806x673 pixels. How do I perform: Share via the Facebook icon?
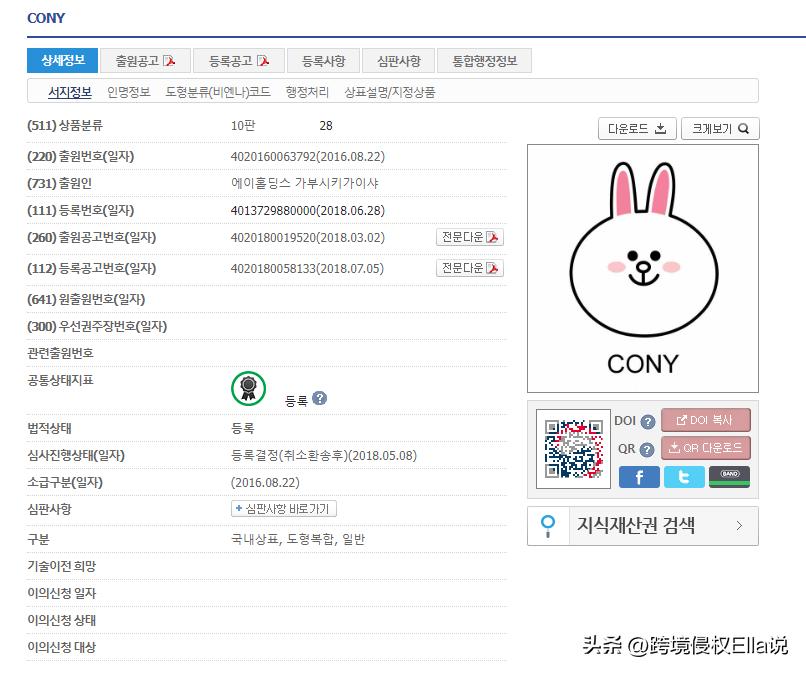(x=639, y=477)
